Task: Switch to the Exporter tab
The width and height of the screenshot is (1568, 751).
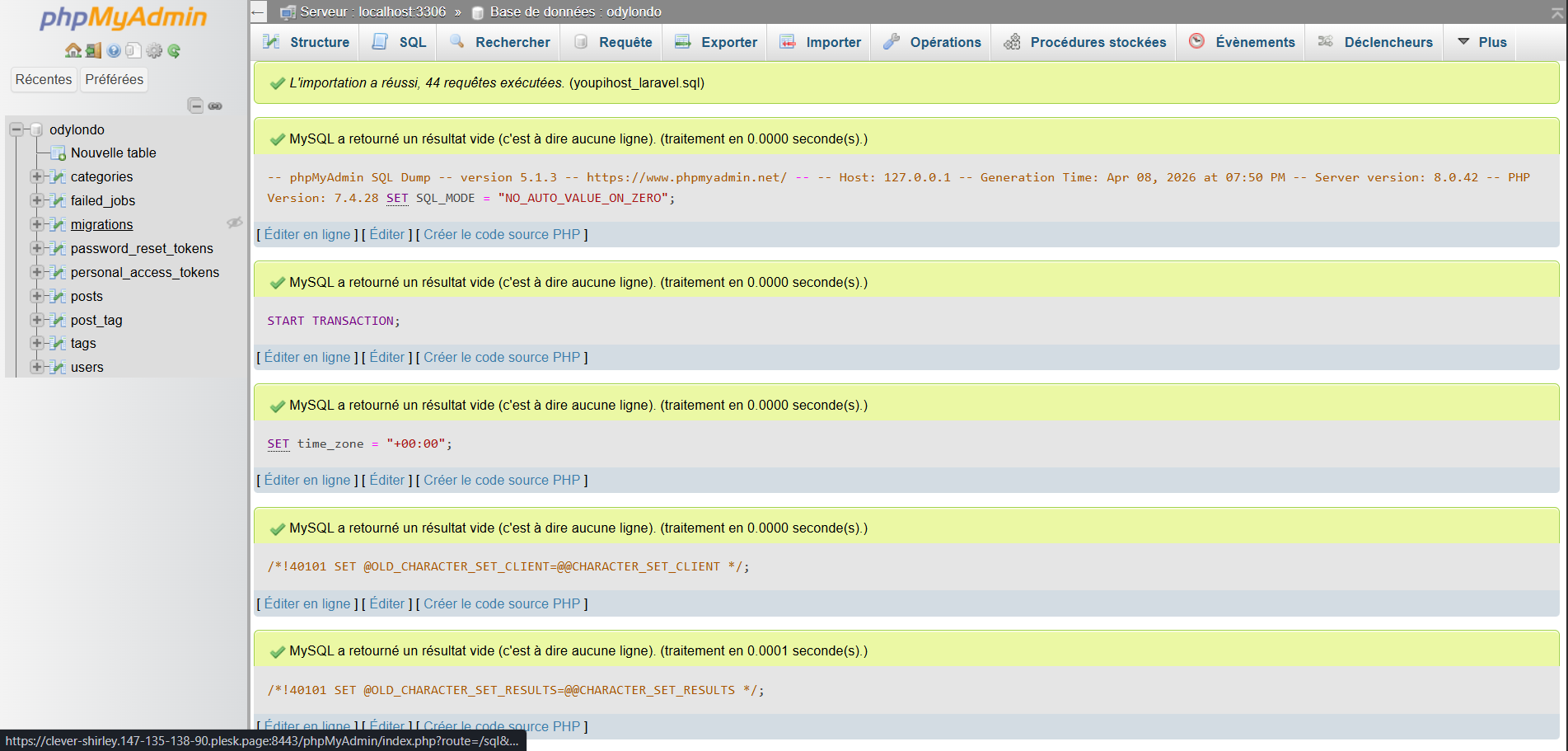Action: point(715,42)
